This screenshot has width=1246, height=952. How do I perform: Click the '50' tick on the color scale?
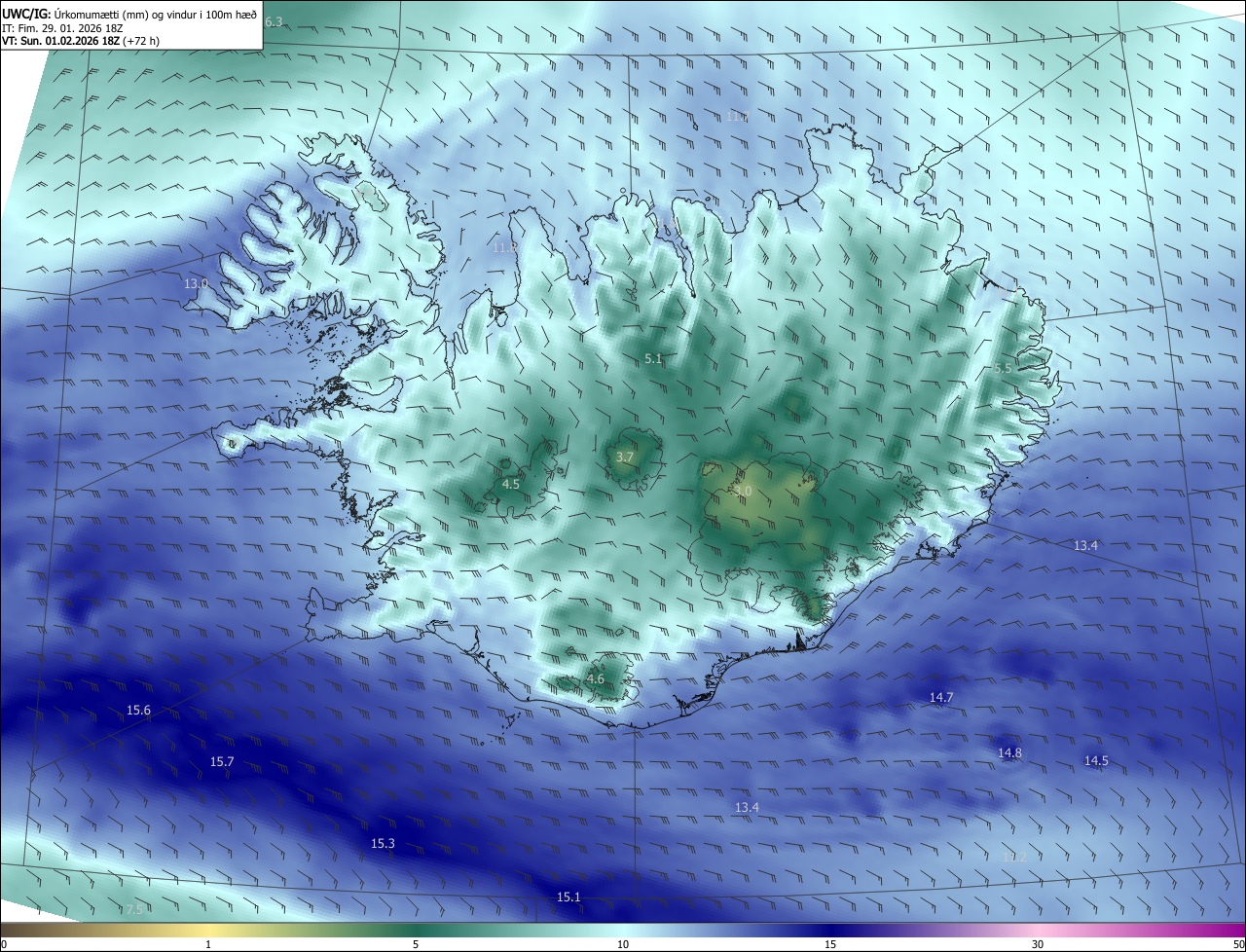point(1238,944)
